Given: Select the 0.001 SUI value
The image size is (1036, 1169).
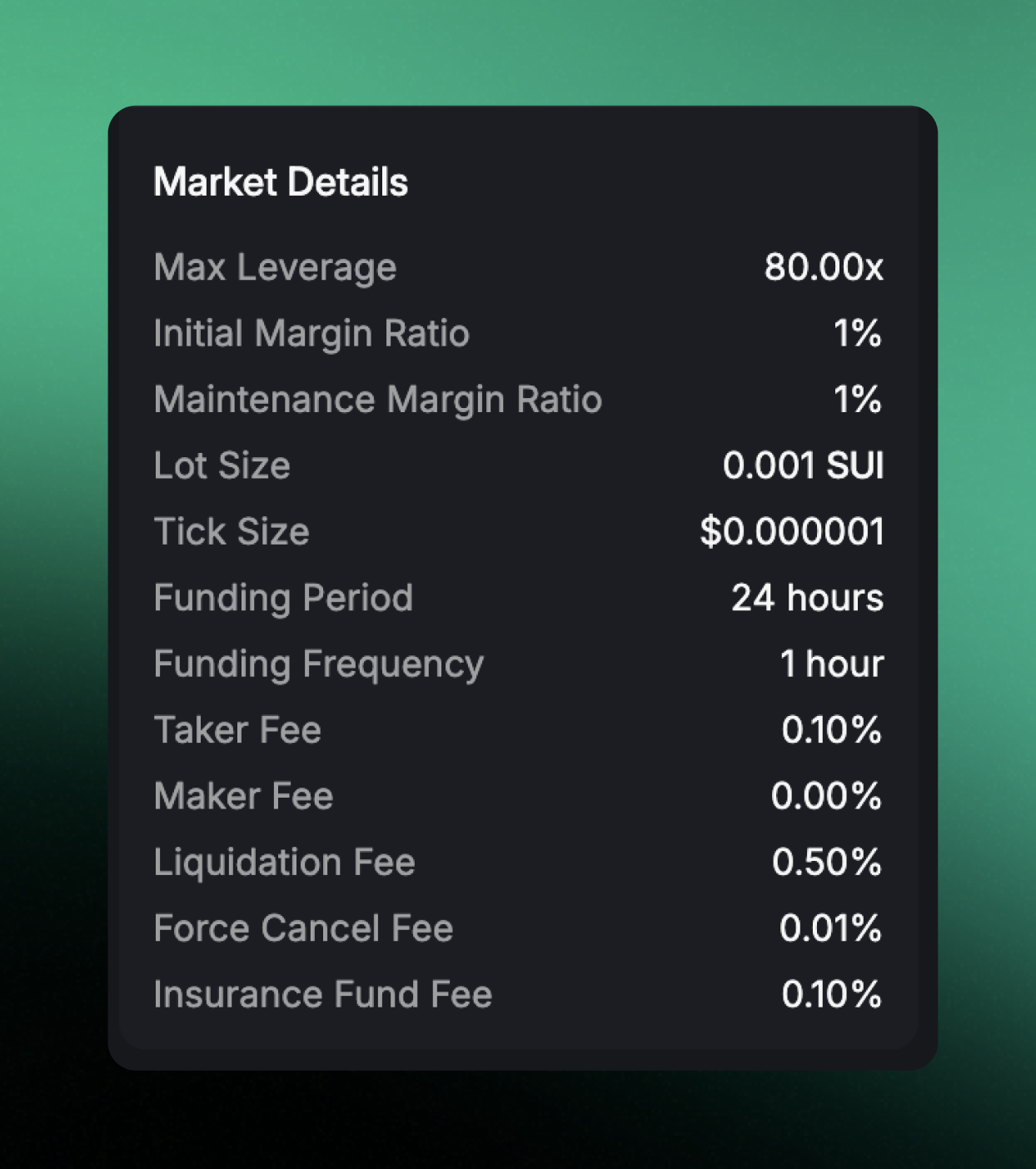Looking at the screenshot, I should tap(802, 465).
